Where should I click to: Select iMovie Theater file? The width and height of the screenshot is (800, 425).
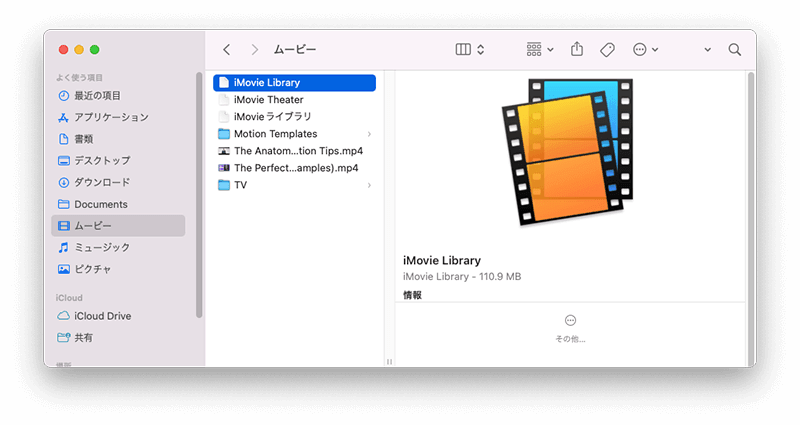(294, 99)
